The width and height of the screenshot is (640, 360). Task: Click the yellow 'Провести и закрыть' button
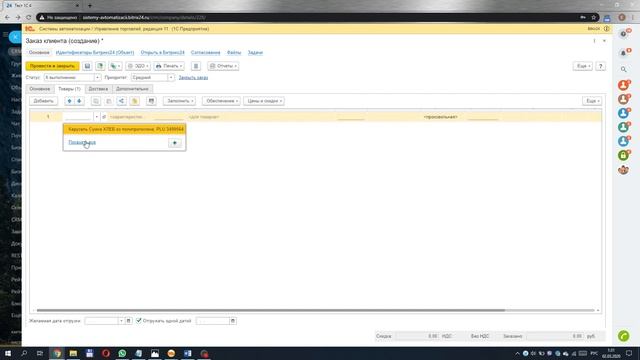(x=52, y=66)
